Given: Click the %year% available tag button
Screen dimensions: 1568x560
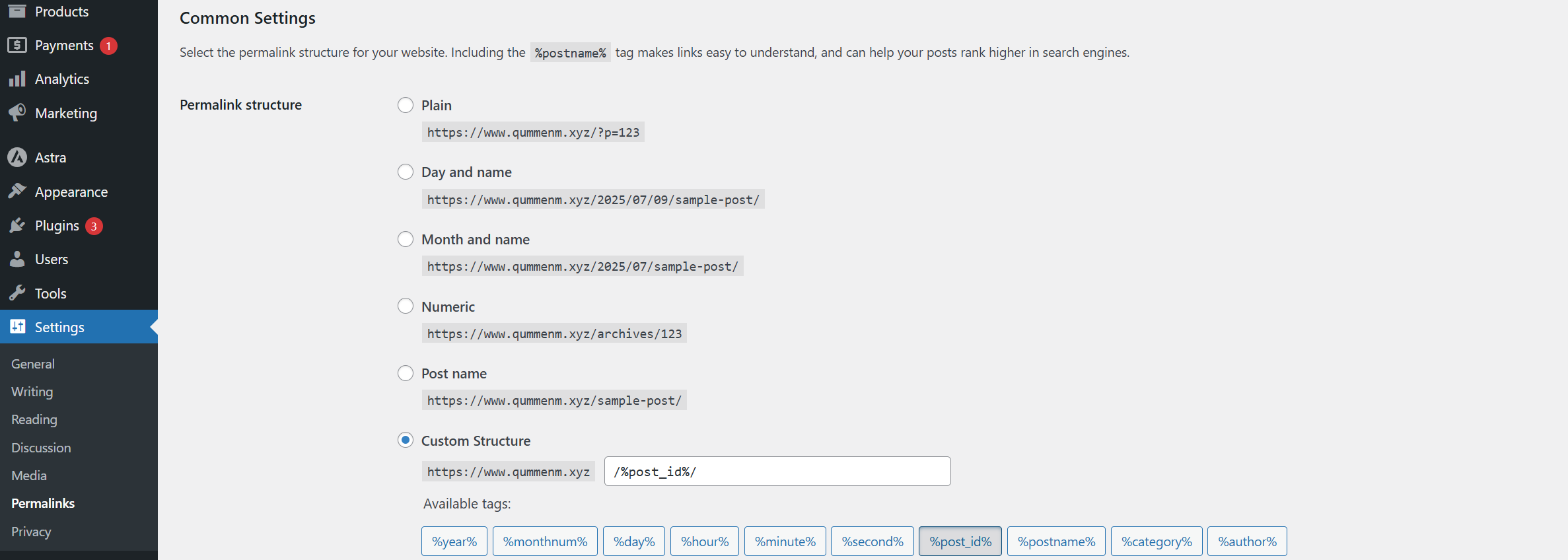Looking at the screenshot, I should click(454, 542).
